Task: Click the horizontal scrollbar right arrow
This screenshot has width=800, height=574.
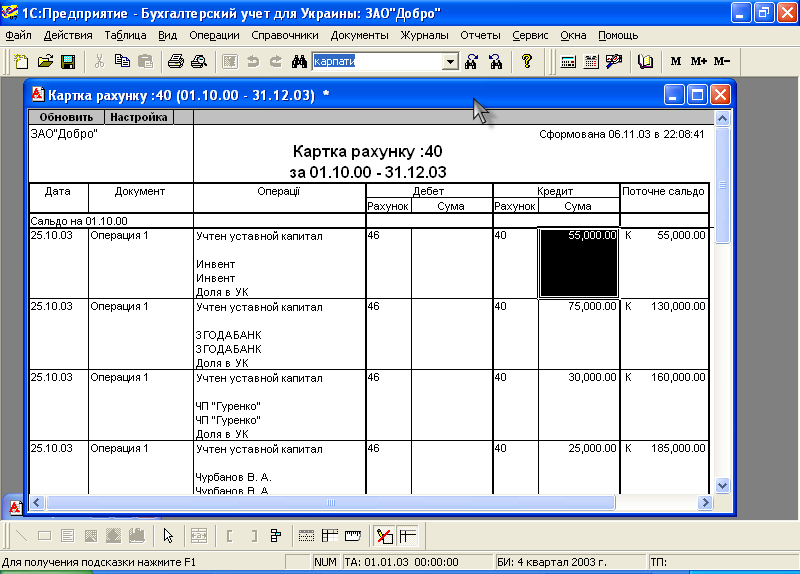Action: click(705, 503)
